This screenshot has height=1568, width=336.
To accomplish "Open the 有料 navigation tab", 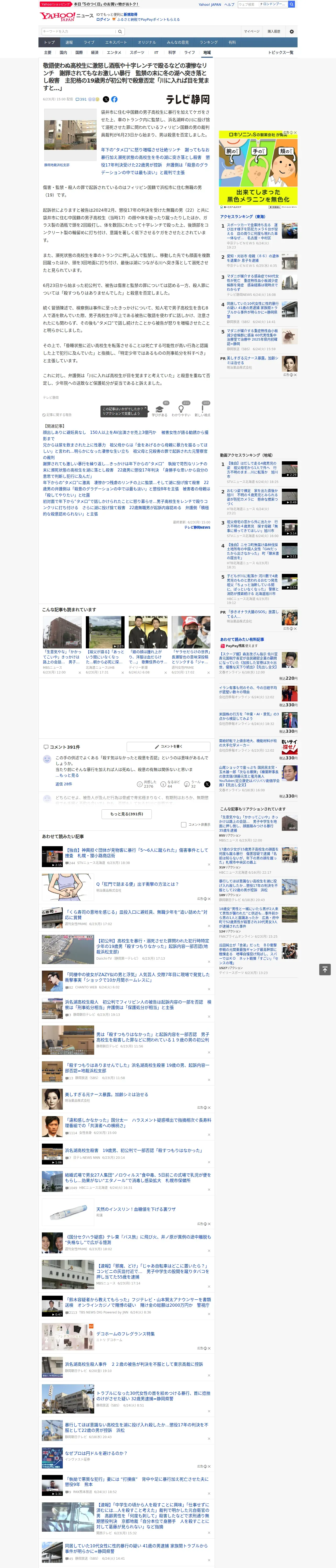I will click(232, 42).
